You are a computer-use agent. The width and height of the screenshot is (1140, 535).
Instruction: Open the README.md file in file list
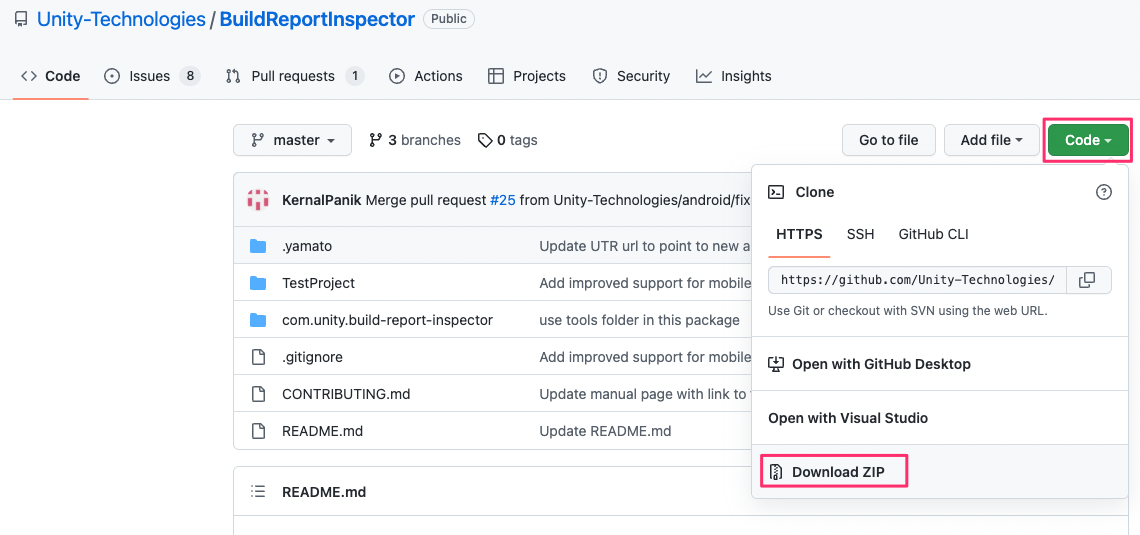click(x=322, y=431)
